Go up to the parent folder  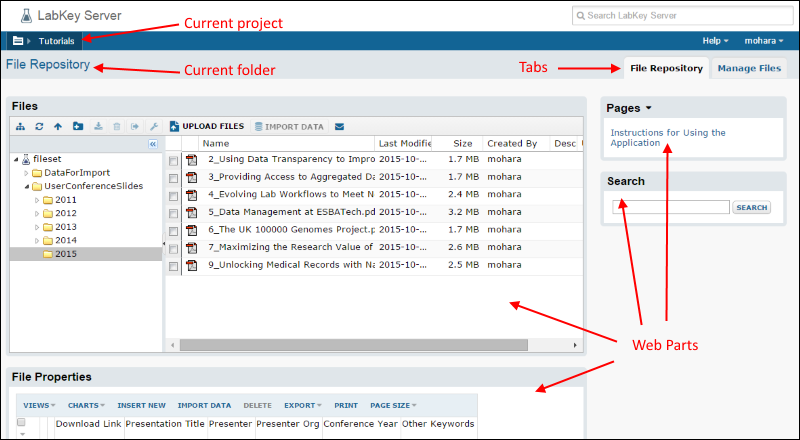(x=58, y=127)
